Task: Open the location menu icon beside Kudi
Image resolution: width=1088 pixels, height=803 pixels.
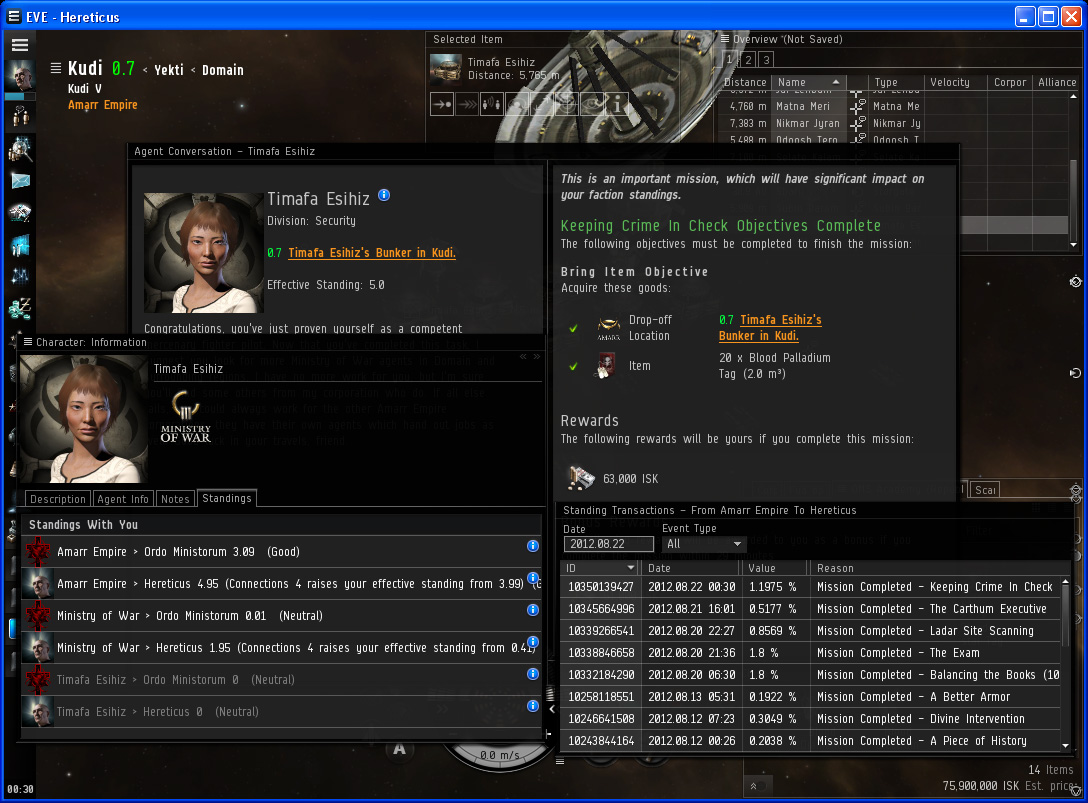Action: click(x=56, y=68)
